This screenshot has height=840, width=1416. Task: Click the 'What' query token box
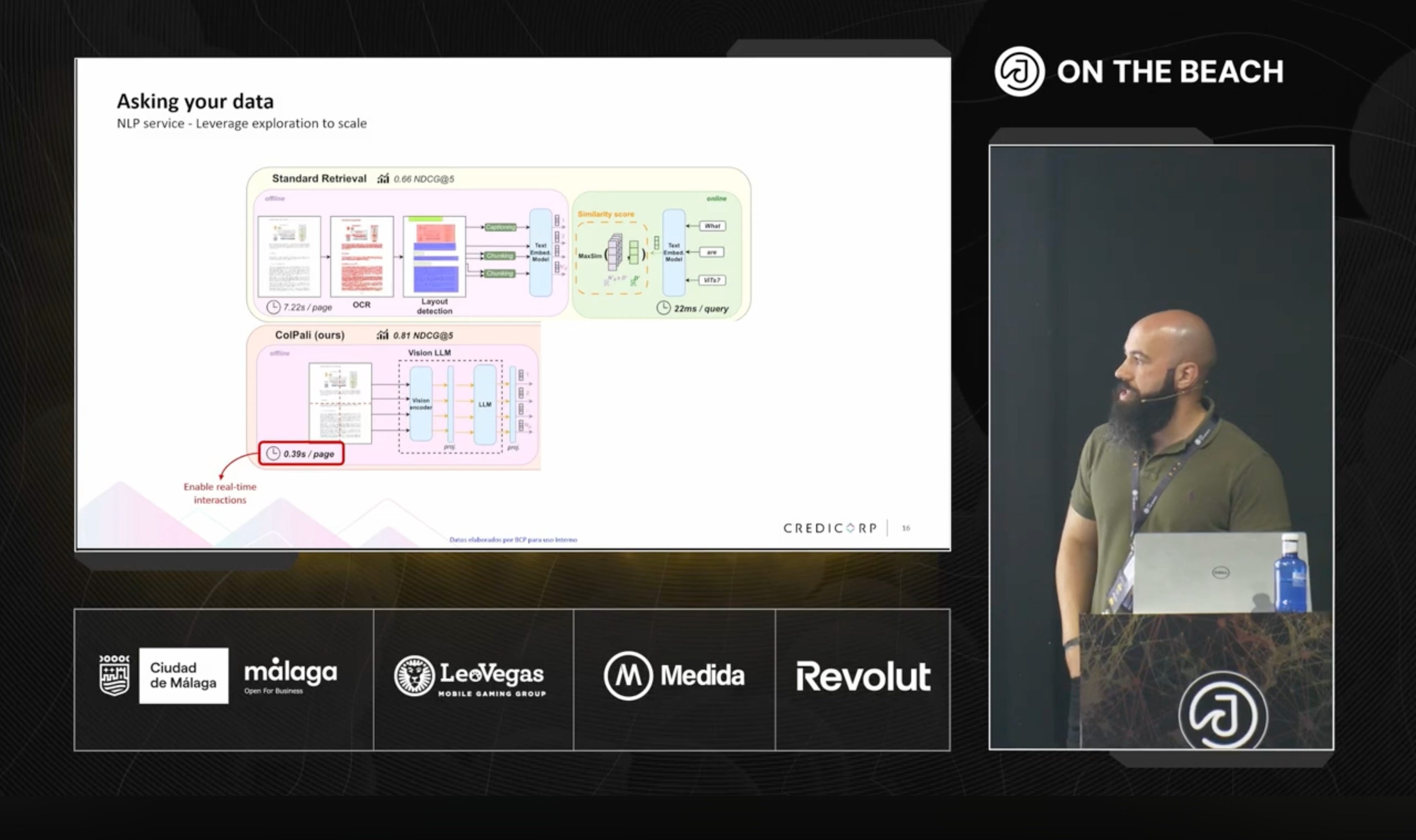(712, 226)
